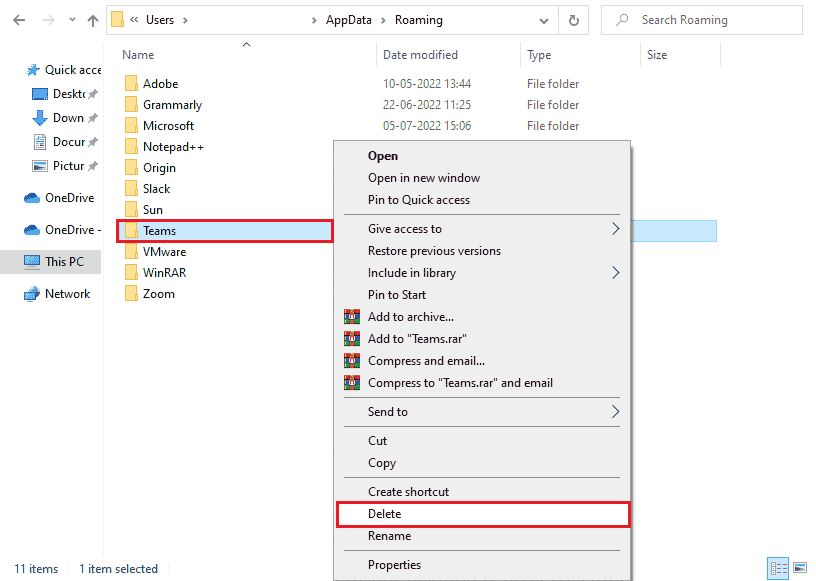Screen dimensions: 816x581
Task: Choose Restore previous versions
Action: point(434,250)
